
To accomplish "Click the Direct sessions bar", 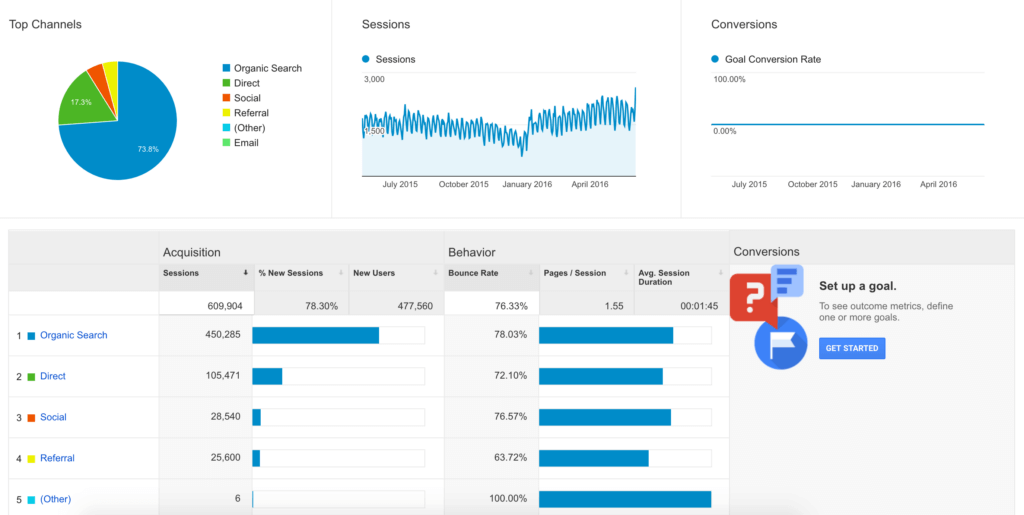I will (267, 377).
